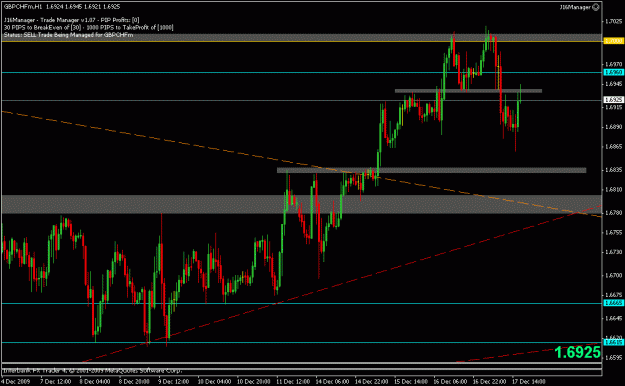This screenshot has width=625, height=386.
Task: Click the 1.6970 price scale value
Action: point(614,64)
